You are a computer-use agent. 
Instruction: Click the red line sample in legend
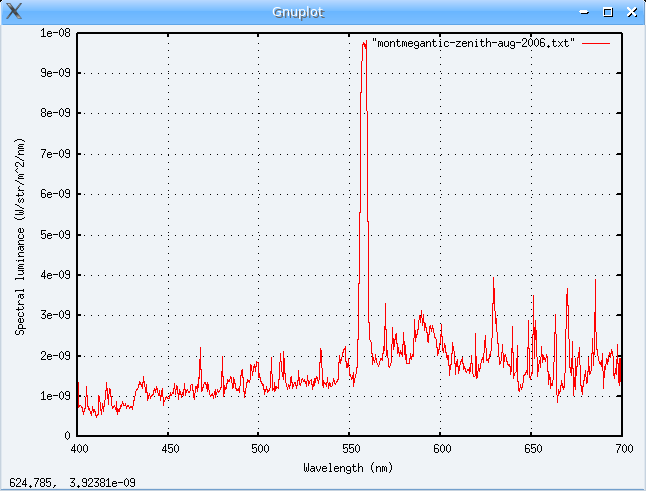[595, 45]
